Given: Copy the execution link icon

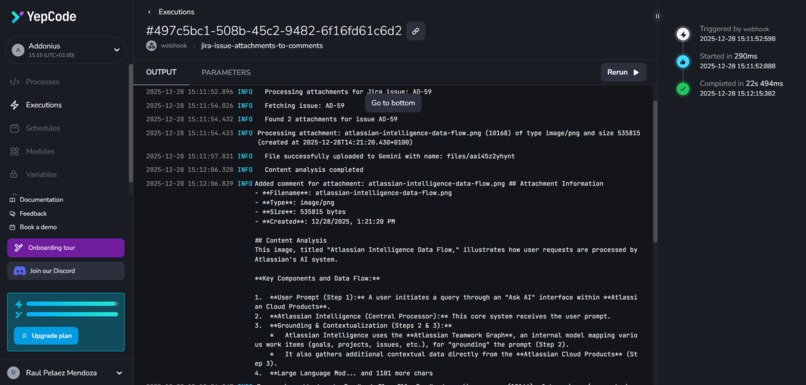Looking at the screenshot, I should 415,31.
